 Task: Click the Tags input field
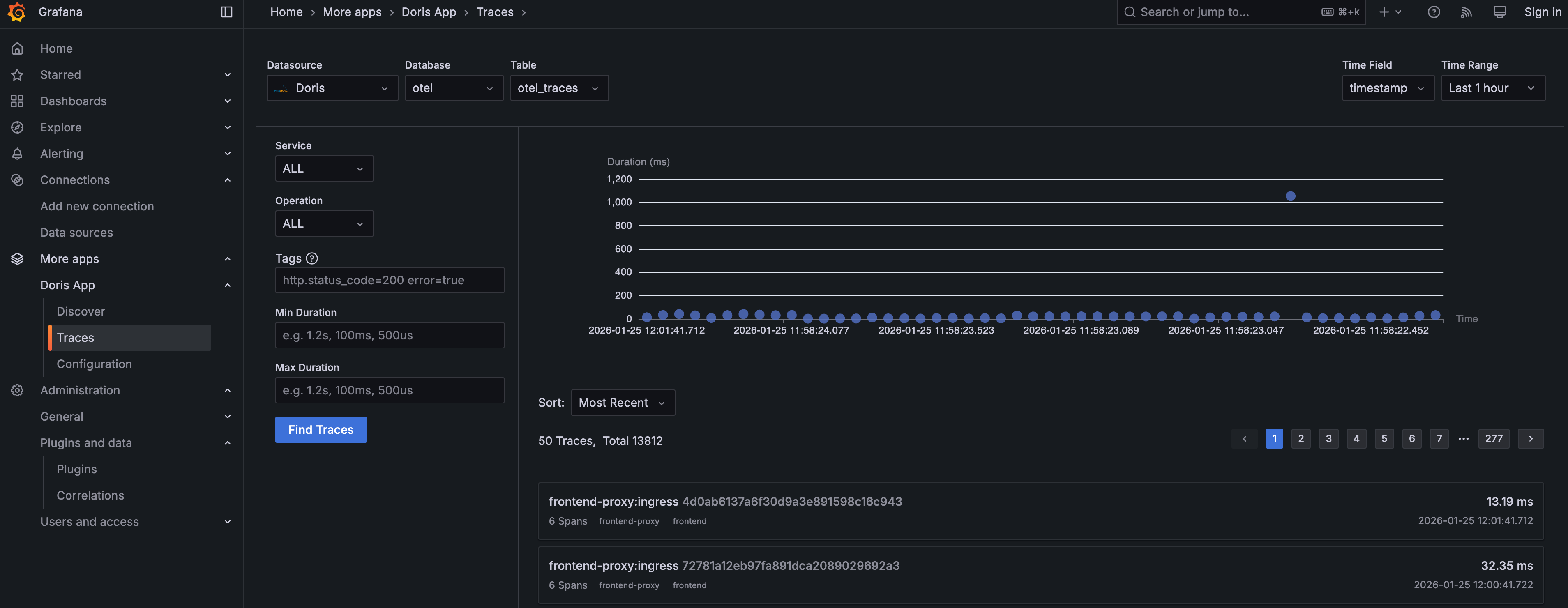click(x=390, y=281)
